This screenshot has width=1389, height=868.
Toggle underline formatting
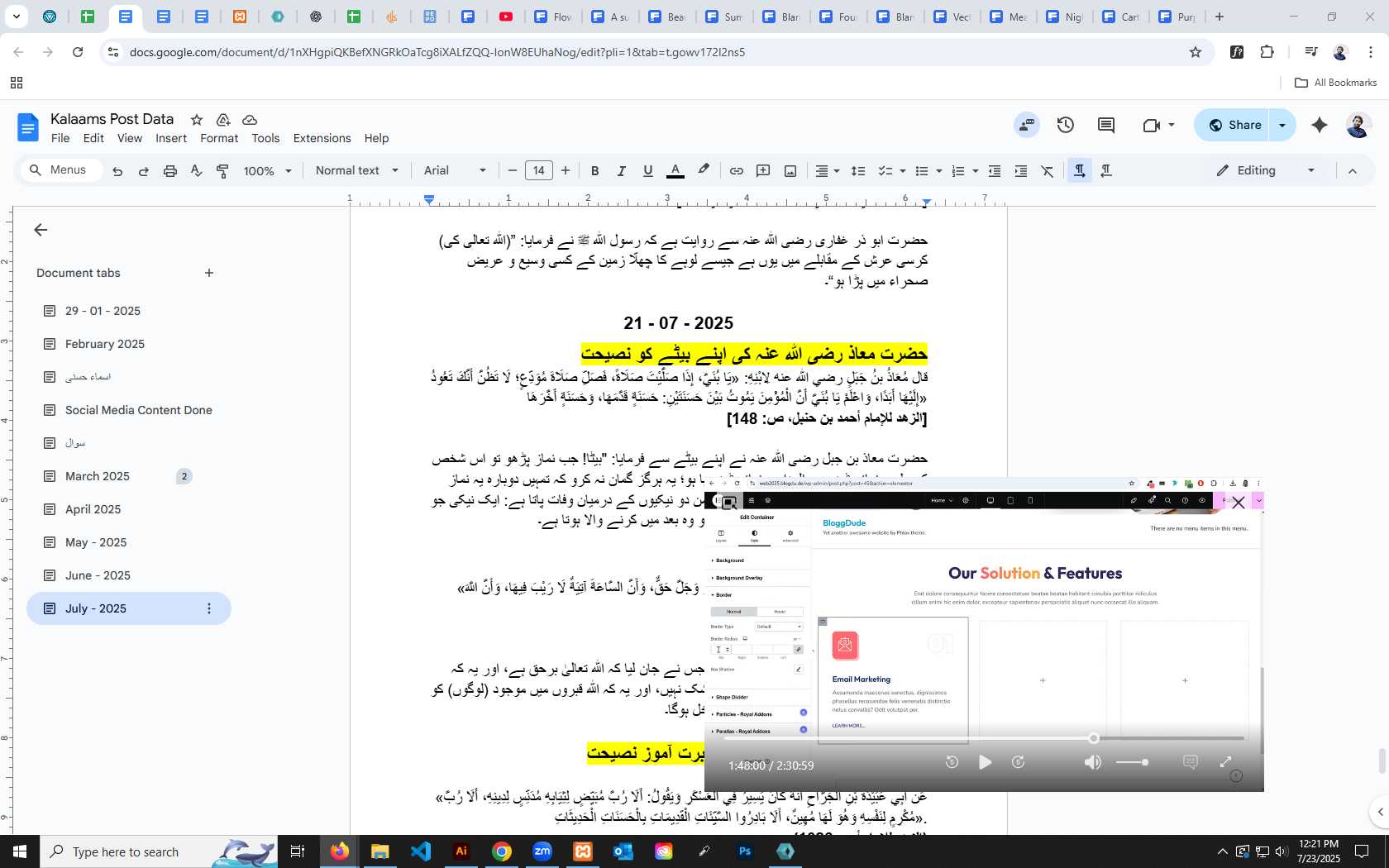pos(647,171)
